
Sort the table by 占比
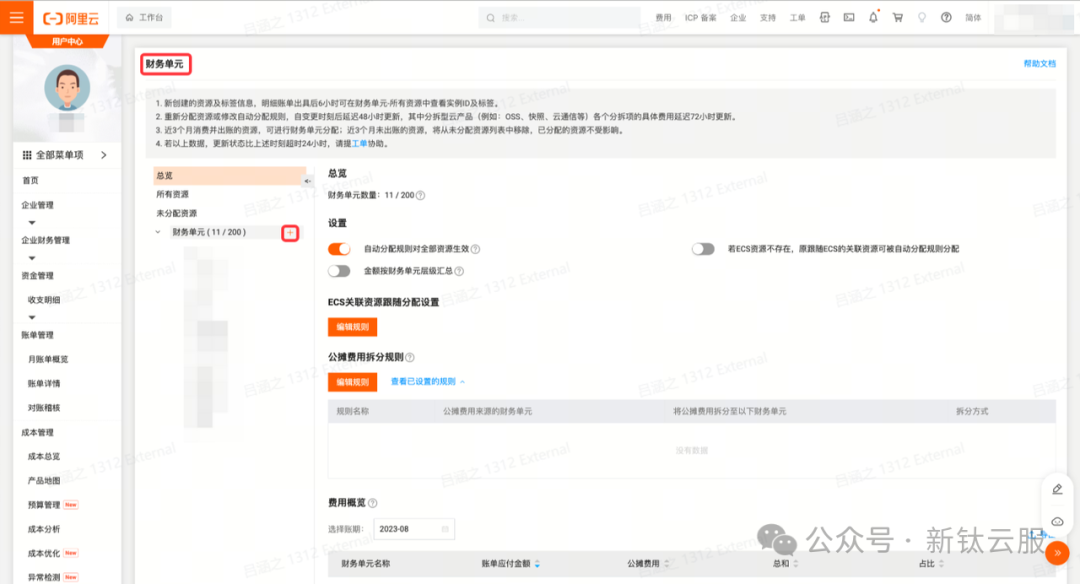click(x=941, y=564)
